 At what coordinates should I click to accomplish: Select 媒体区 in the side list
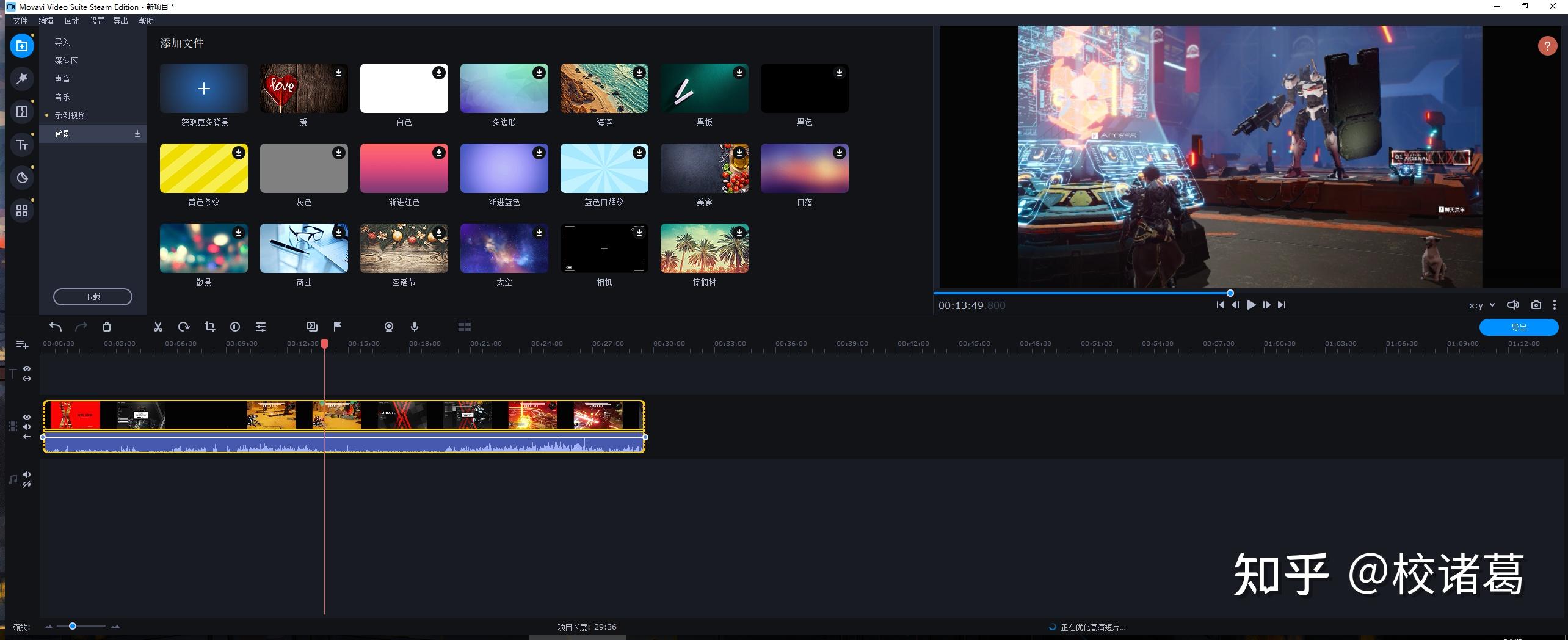(x=93, y=60)
